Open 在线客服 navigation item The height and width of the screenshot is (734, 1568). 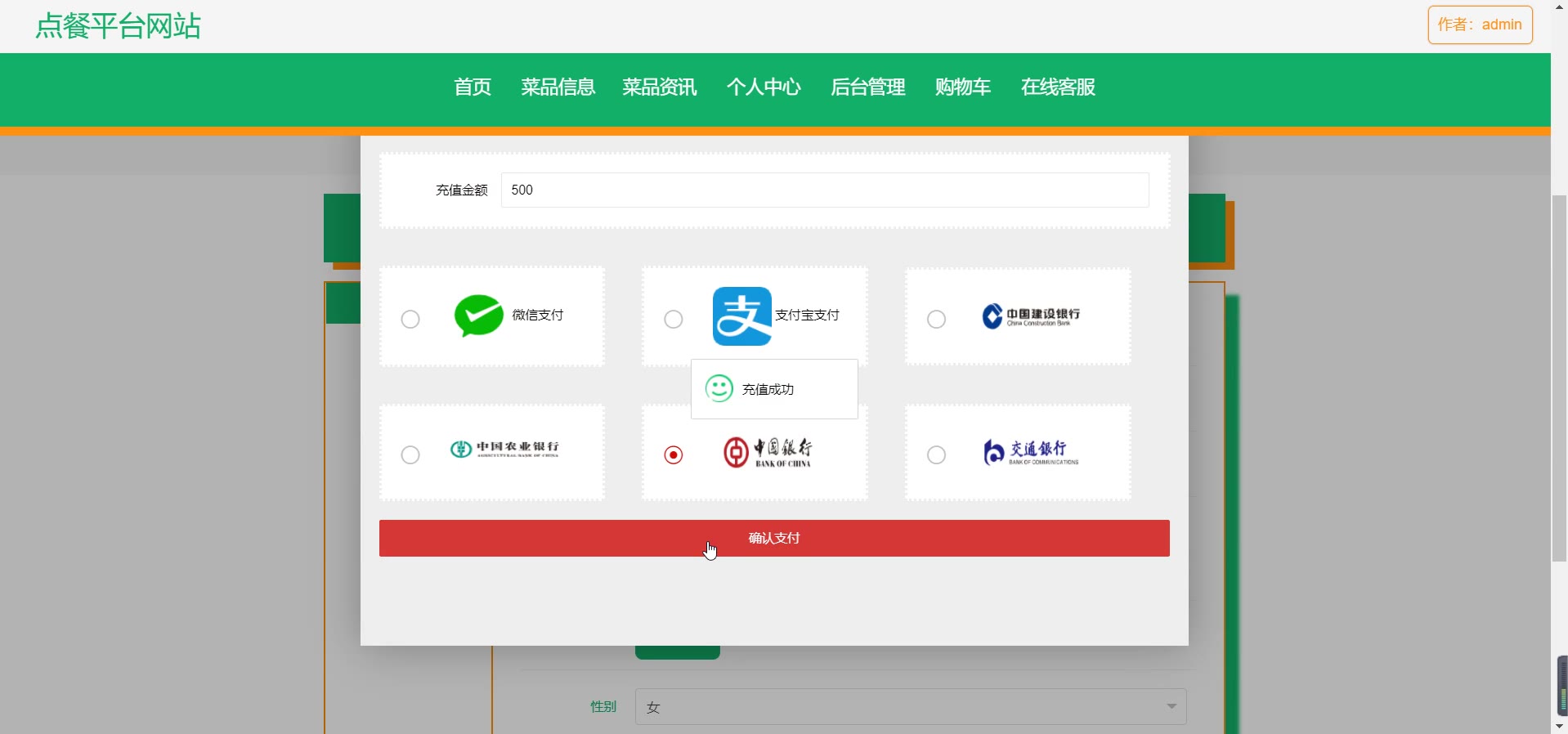coord(1058,87)
